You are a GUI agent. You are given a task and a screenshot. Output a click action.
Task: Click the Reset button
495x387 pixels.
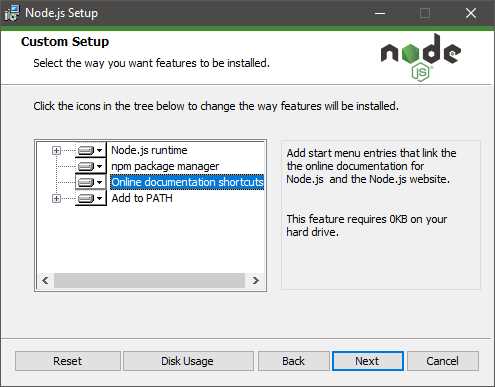68,361
